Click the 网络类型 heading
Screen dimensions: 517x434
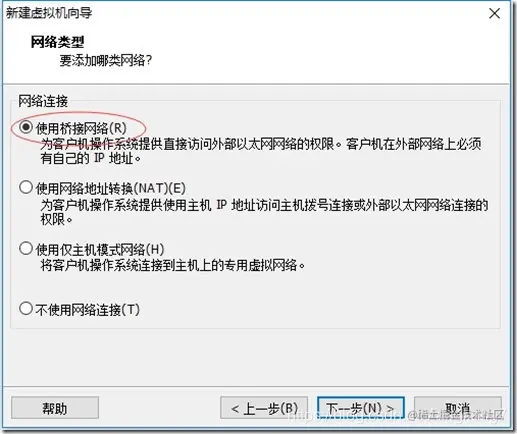point(57,42)
